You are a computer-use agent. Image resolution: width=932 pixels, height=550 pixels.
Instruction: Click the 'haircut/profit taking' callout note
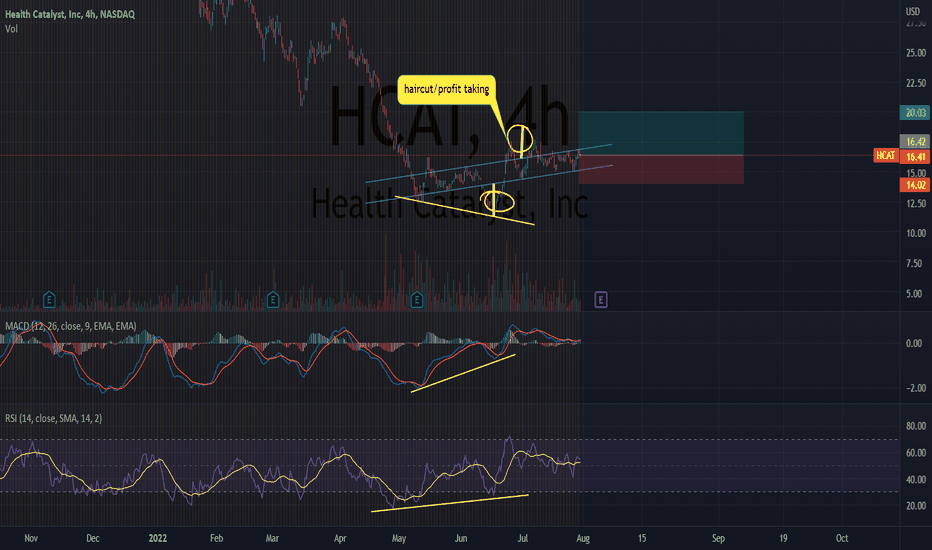tap(446, 89)
